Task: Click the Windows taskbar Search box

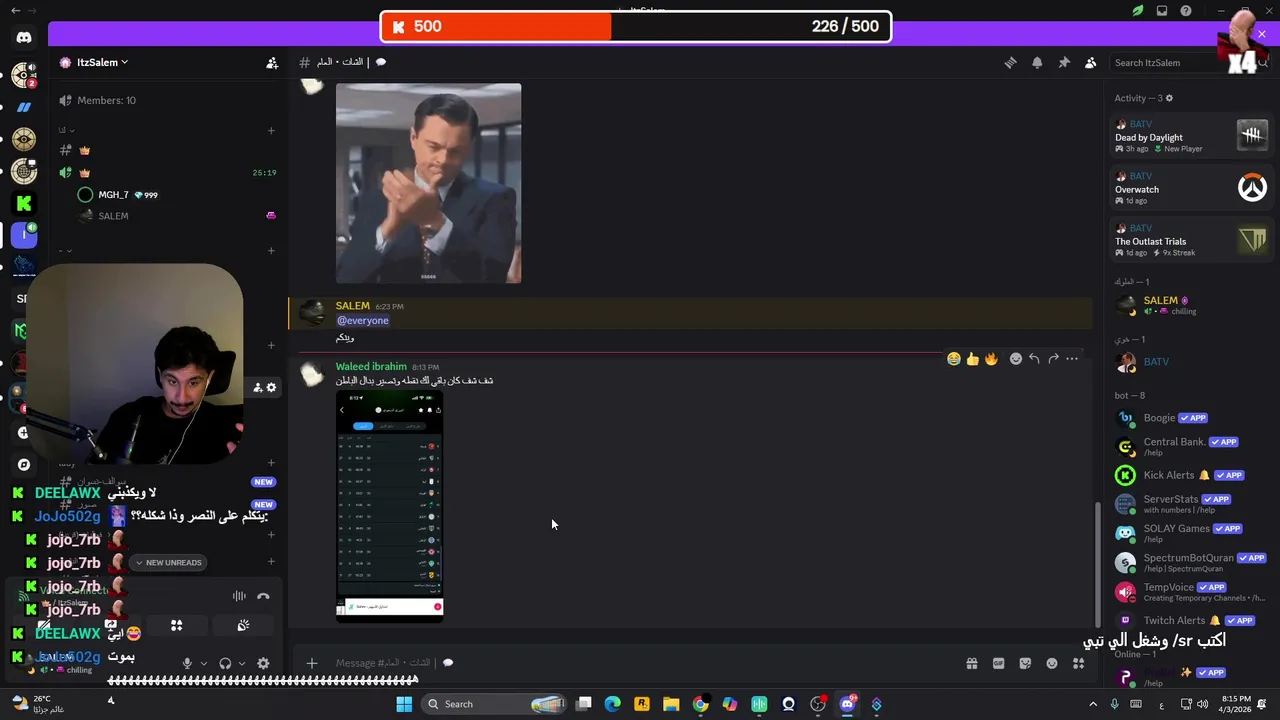Action: click(x=495, y=704)
